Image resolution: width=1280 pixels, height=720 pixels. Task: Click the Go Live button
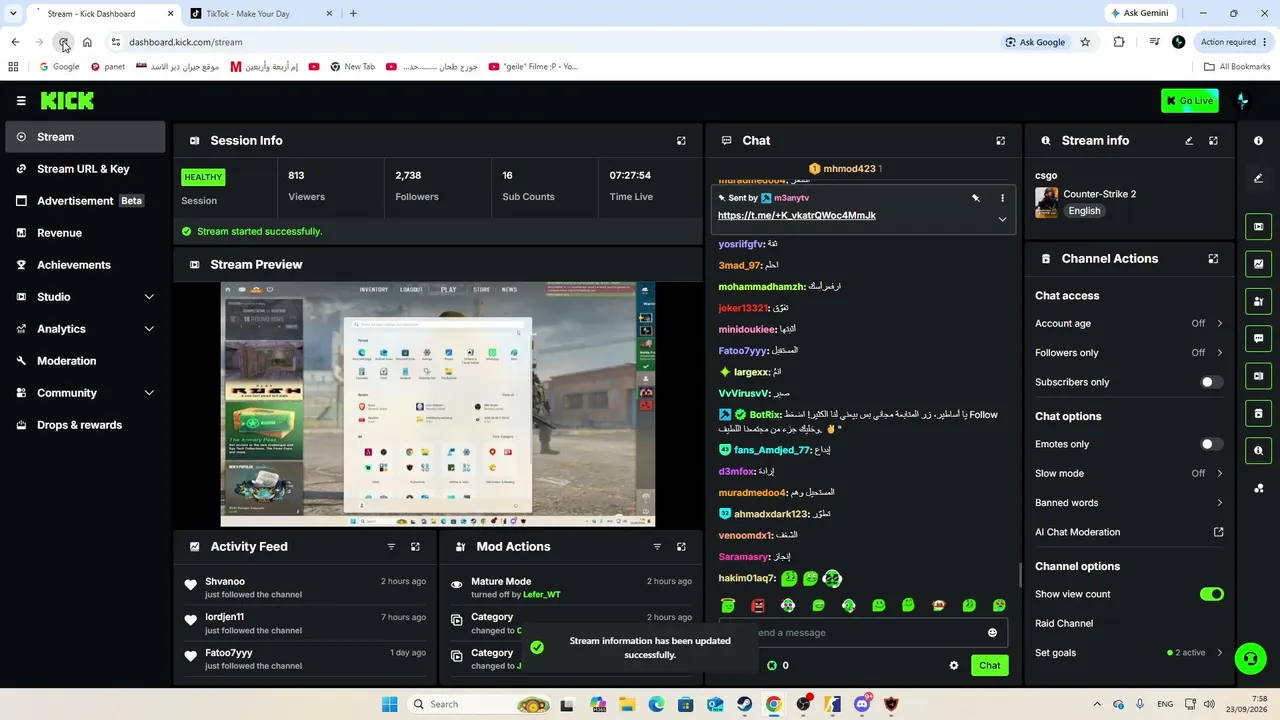coord(1190,101)
